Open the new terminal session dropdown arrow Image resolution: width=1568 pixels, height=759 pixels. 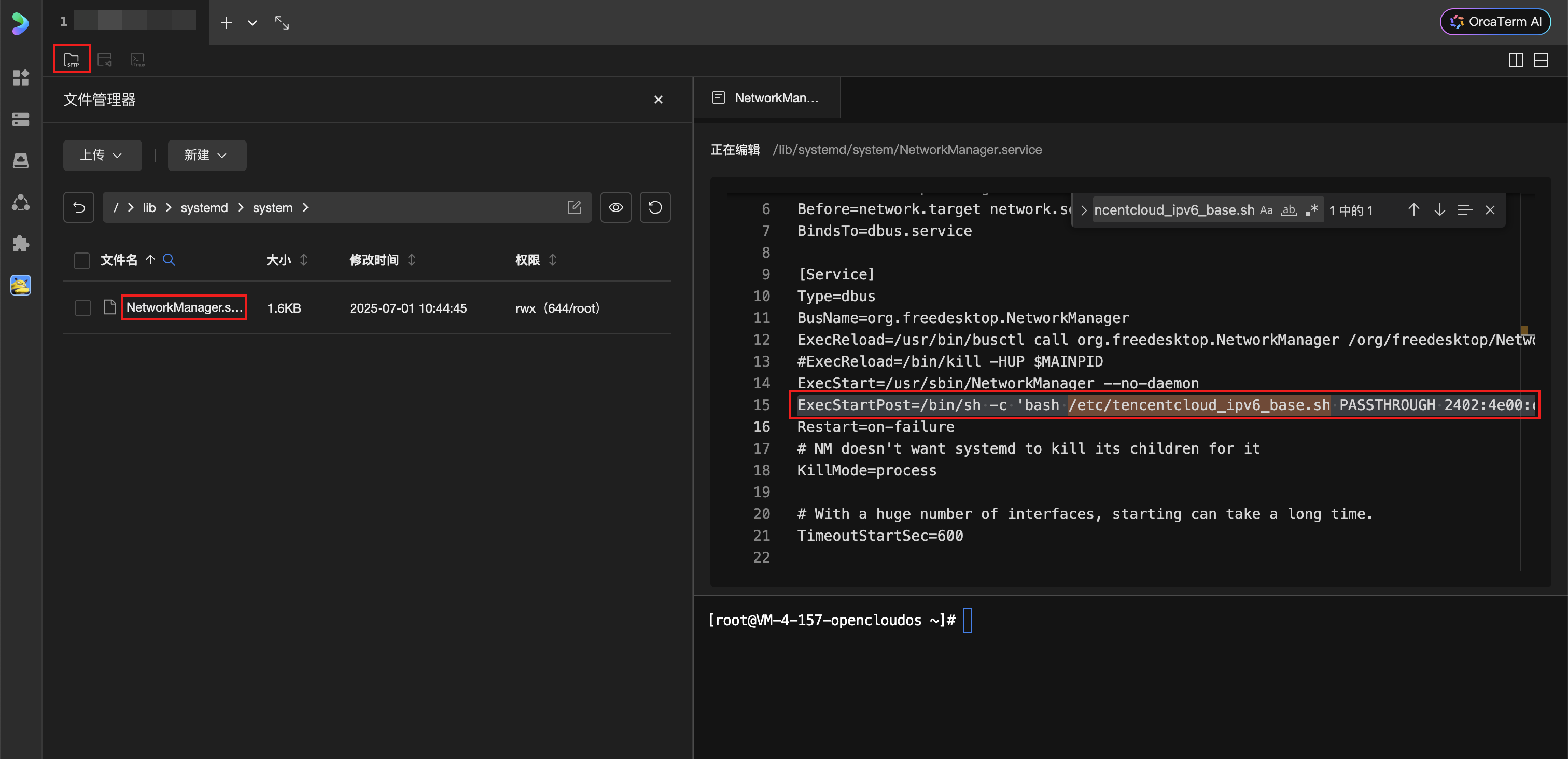tap(252, 22)
